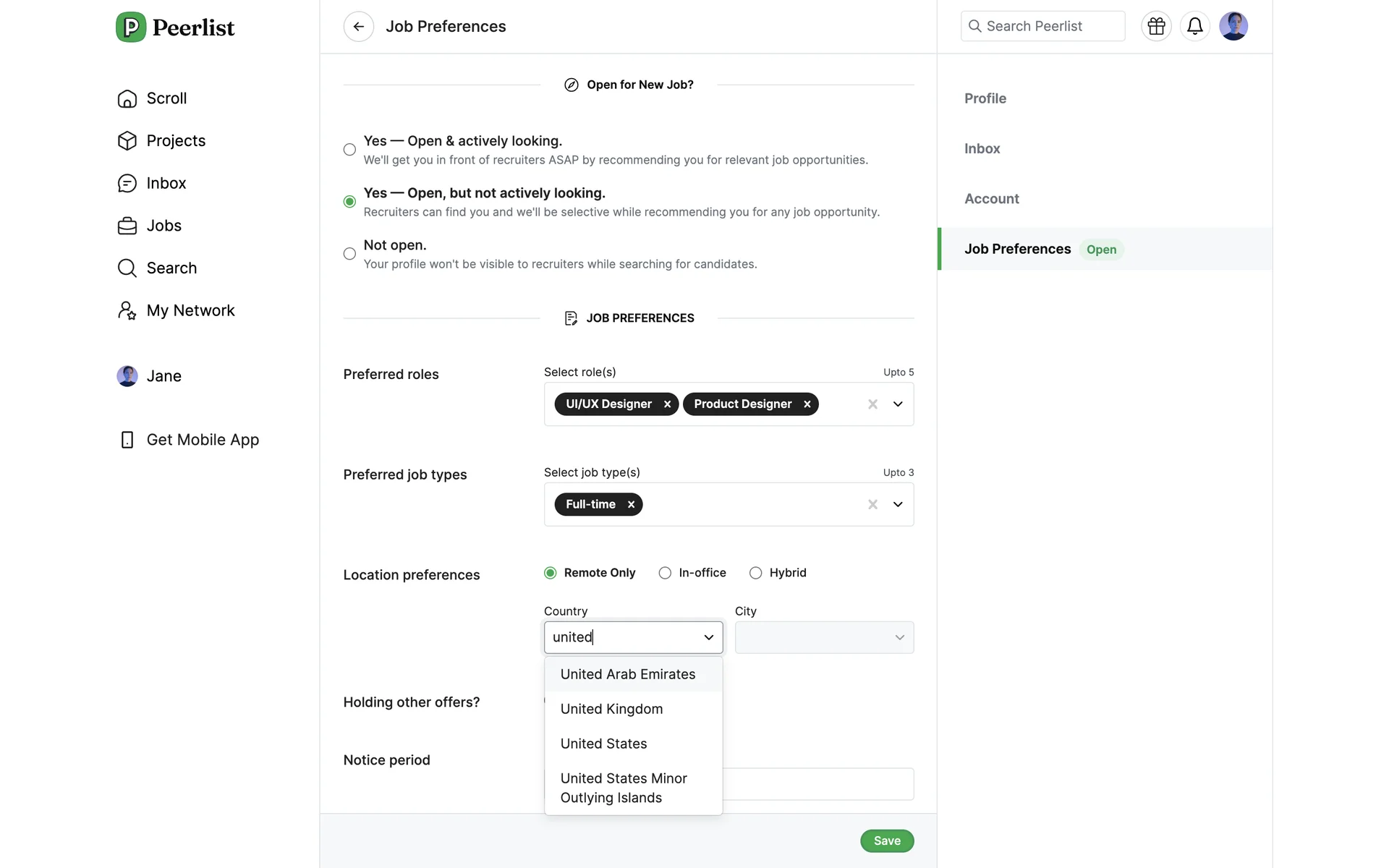The height and width of the screenshot is (868, 1389).
Task: Select the In-office location option
Action: point(665,573)
